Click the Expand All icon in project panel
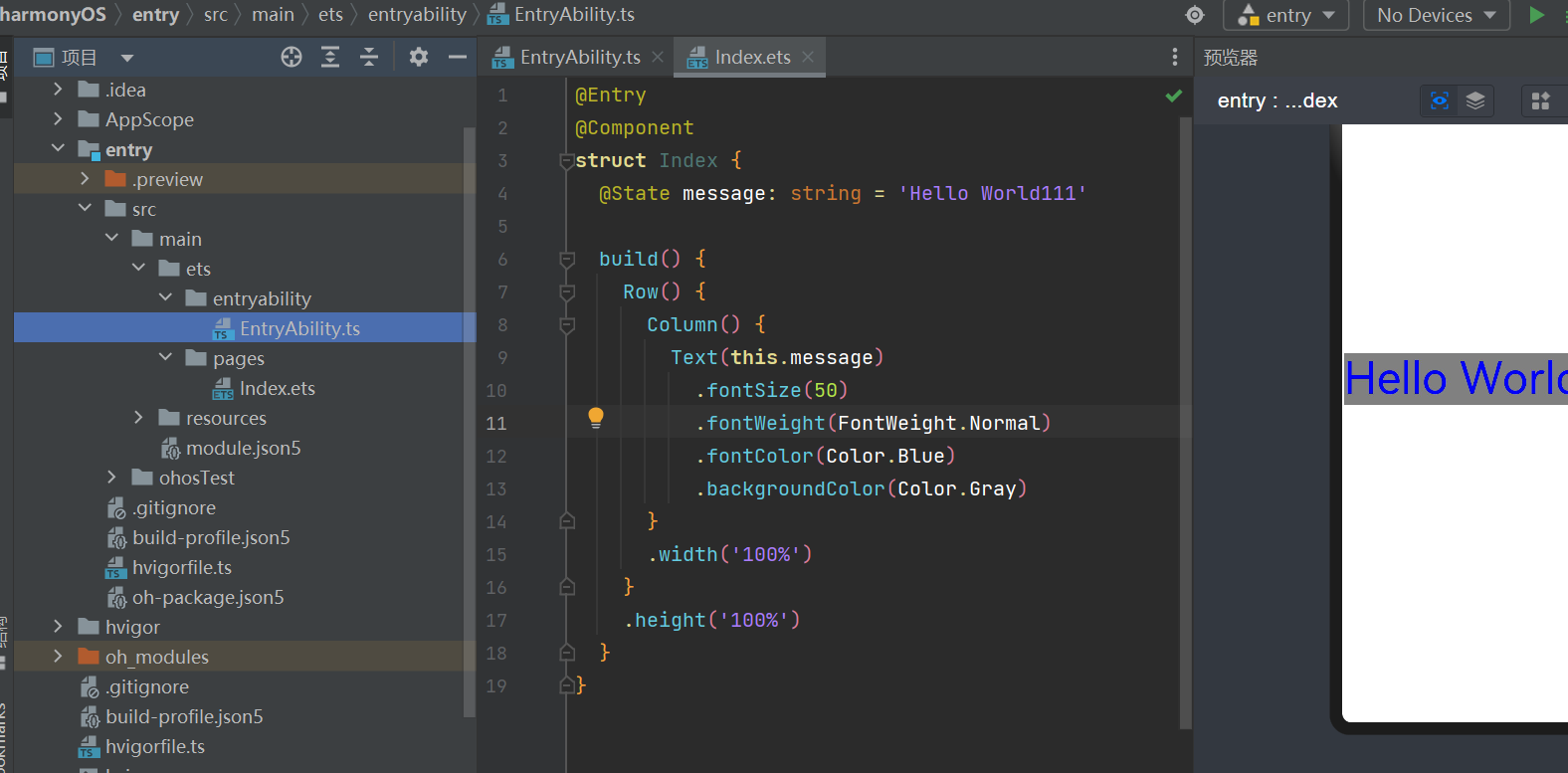1568x773 pixels. pyautogui.click(x=330, y=57)
